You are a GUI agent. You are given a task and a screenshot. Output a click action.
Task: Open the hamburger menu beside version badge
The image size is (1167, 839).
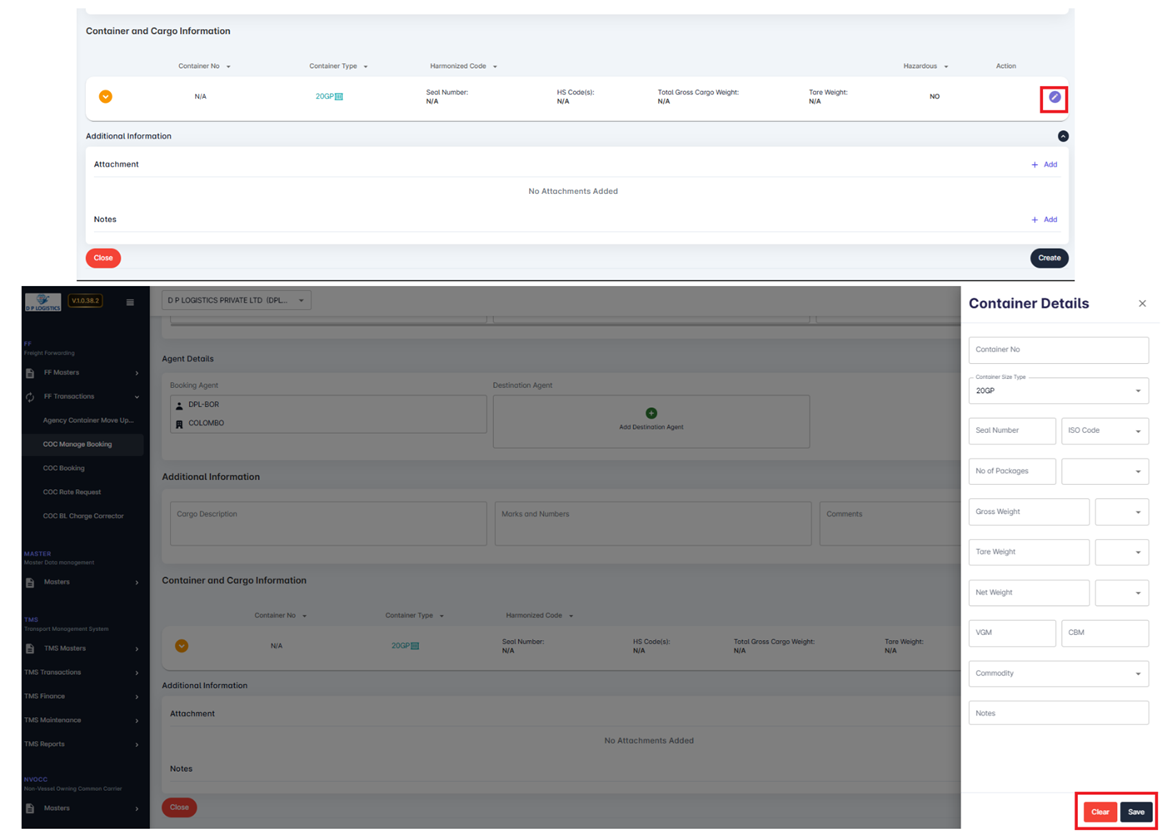pos(130,302)
